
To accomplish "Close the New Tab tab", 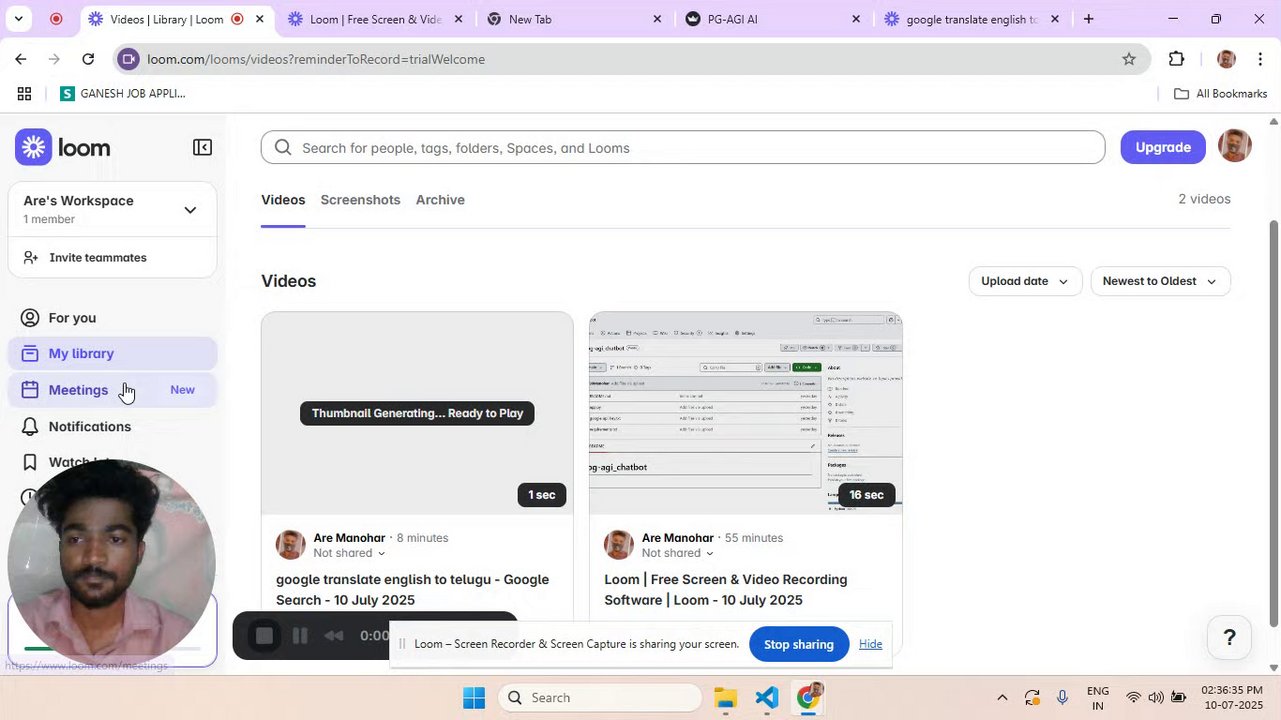I will pos(657,19).
